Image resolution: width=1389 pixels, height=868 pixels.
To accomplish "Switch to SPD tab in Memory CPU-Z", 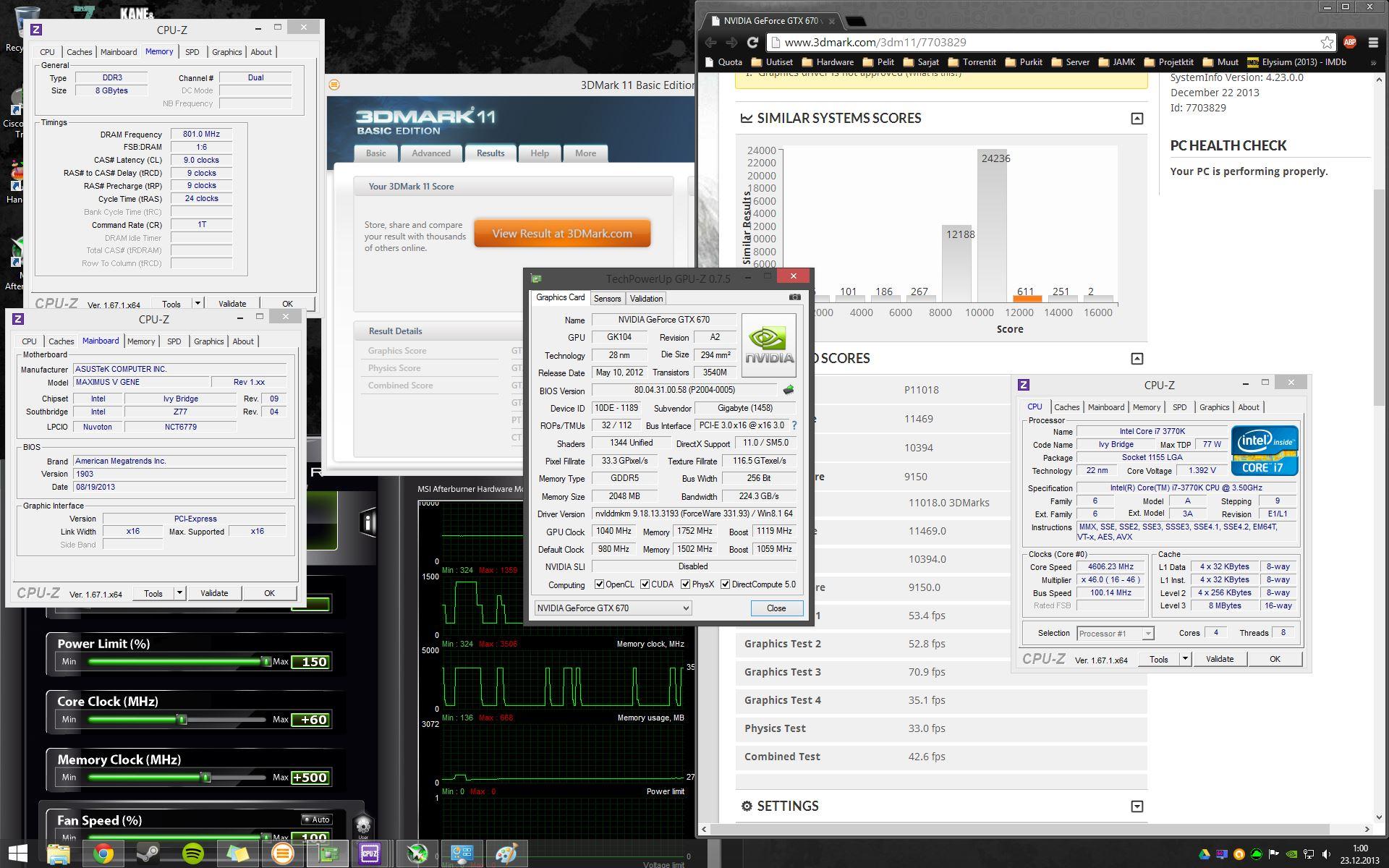I will (x=192, y=52).
